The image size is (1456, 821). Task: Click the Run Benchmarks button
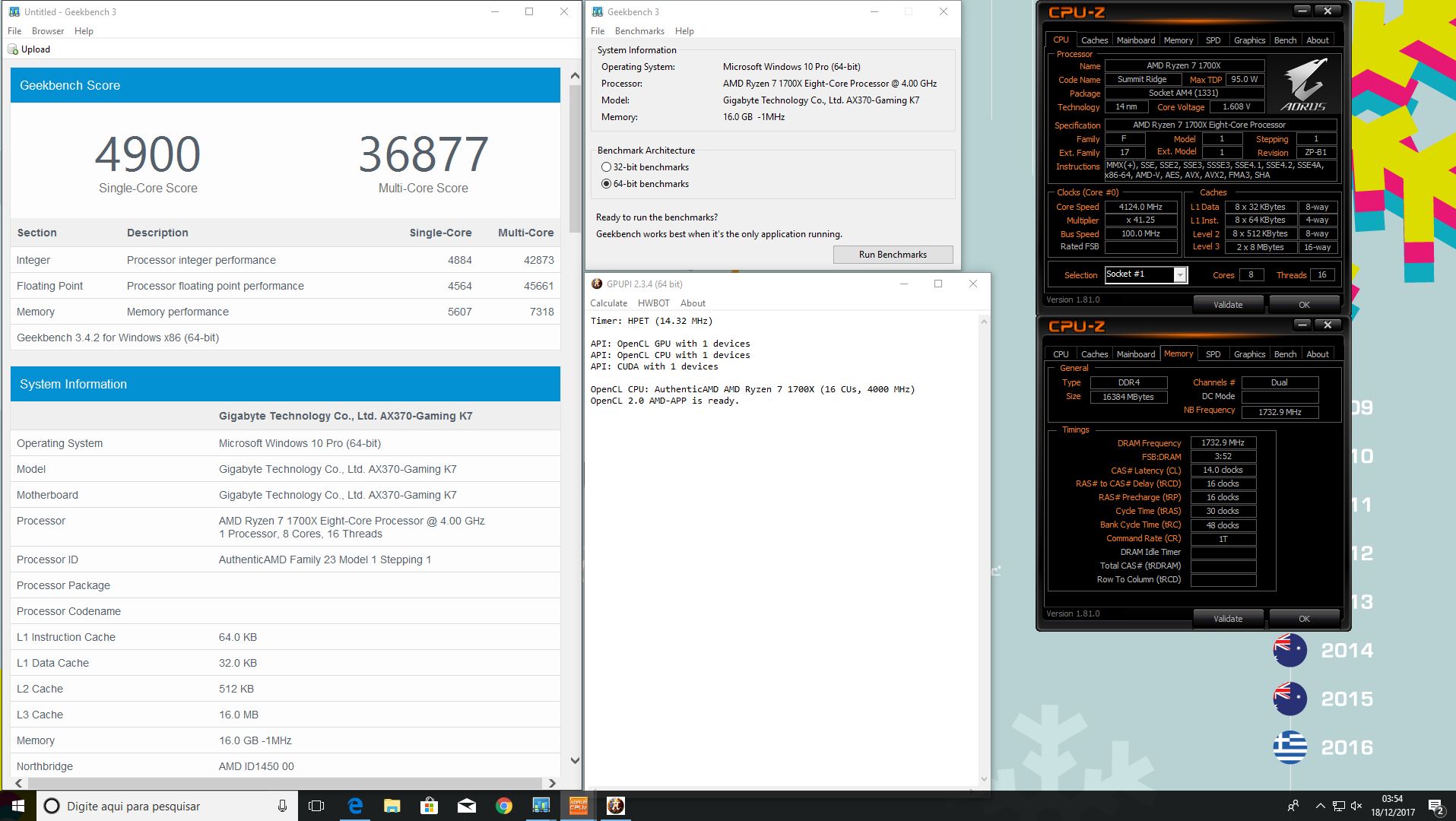tap(893, 255)
